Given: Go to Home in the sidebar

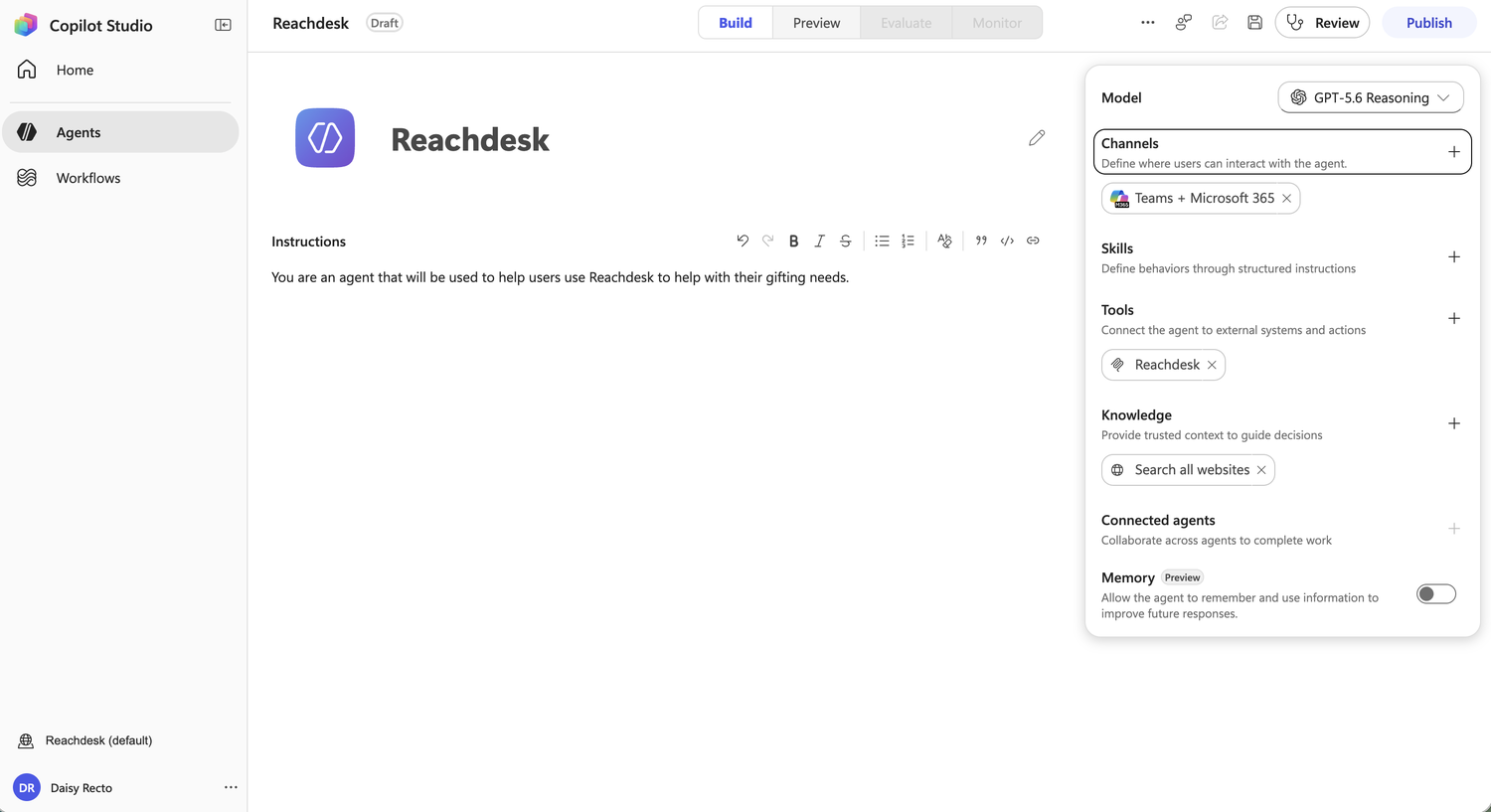Looking at the screenshot, I should click(120, 70).
